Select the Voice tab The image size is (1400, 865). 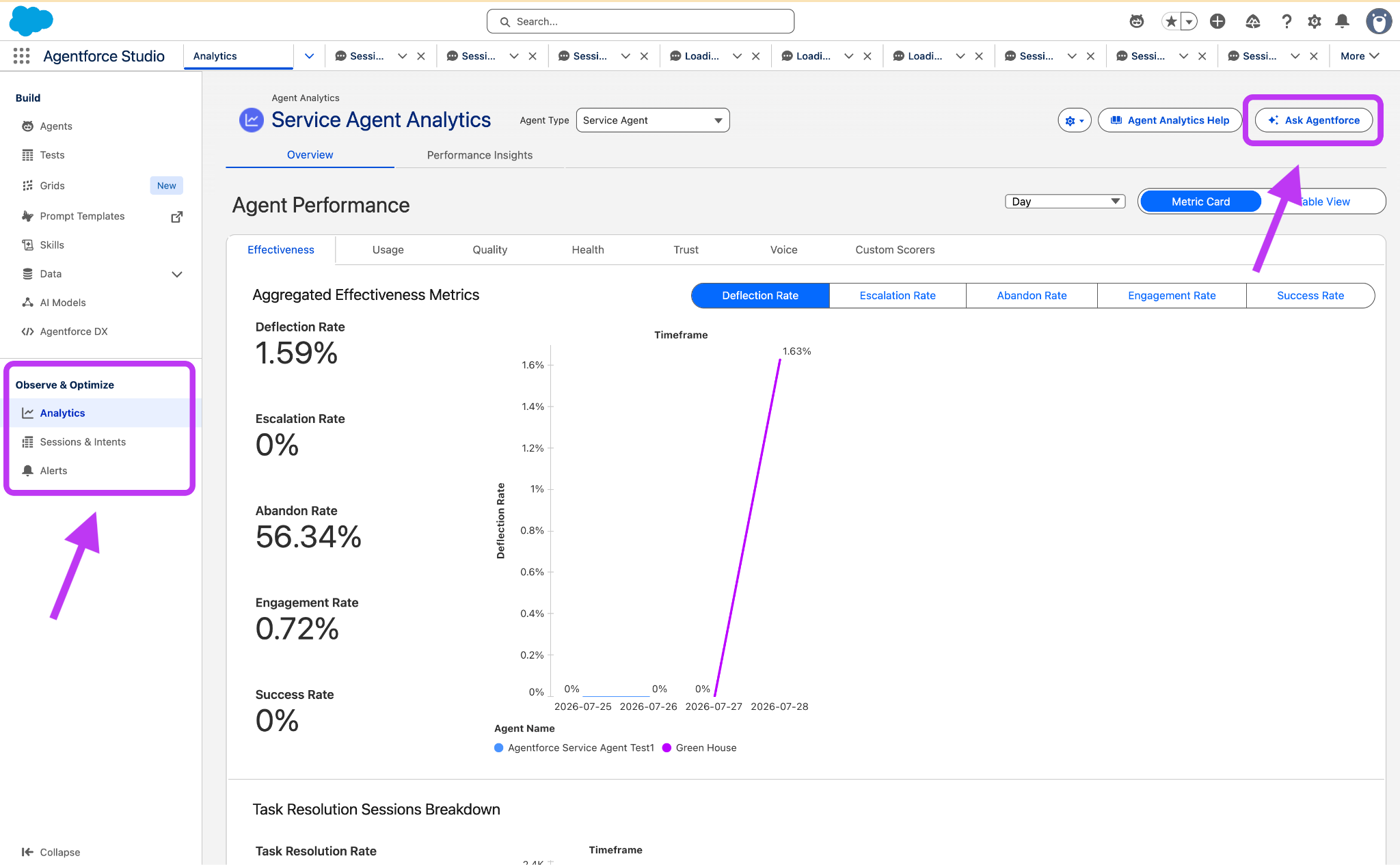coord(783,250)
